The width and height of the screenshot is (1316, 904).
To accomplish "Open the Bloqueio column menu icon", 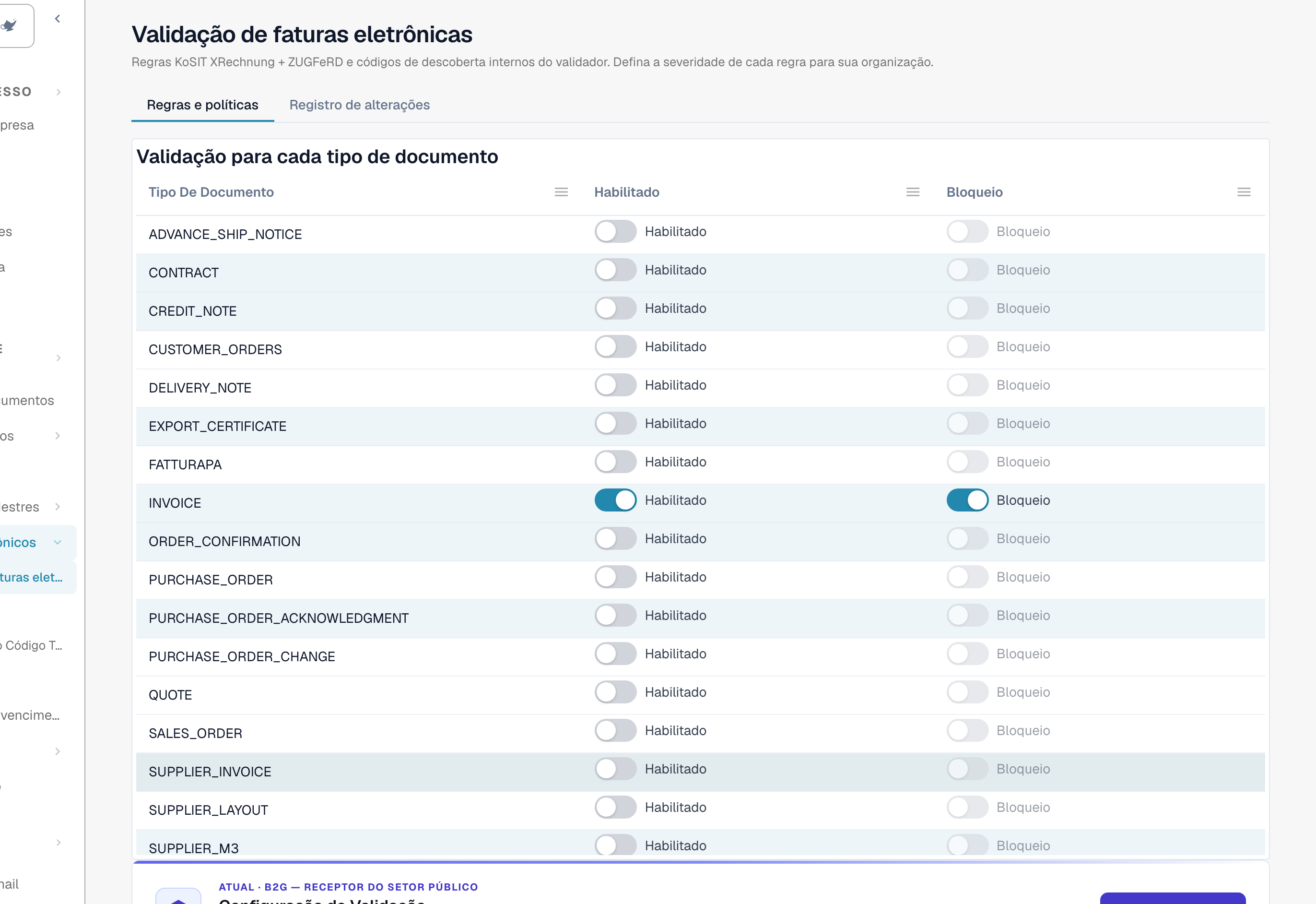I will 1244,192.
